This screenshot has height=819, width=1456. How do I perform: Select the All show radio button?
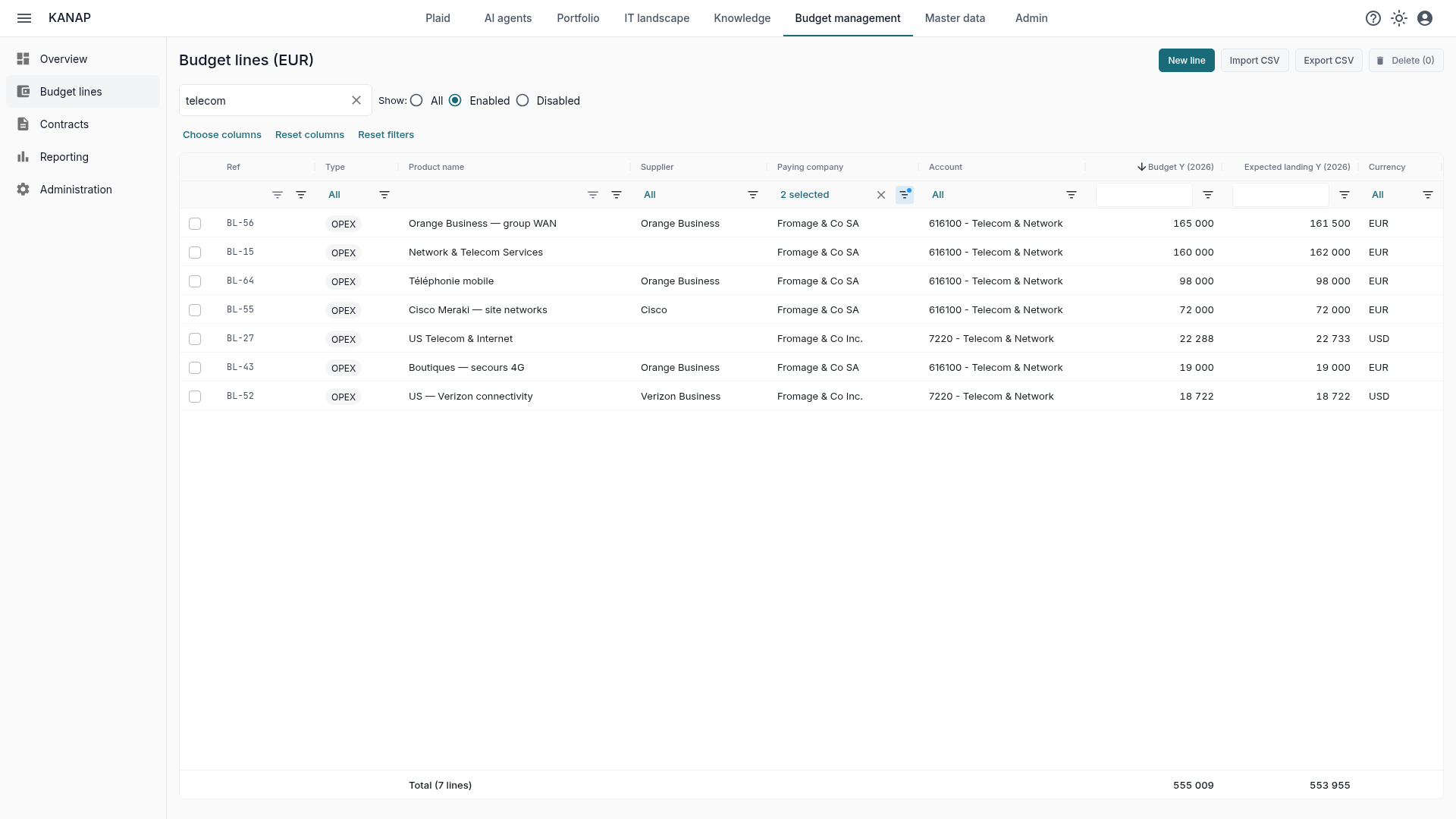point(416,100)
